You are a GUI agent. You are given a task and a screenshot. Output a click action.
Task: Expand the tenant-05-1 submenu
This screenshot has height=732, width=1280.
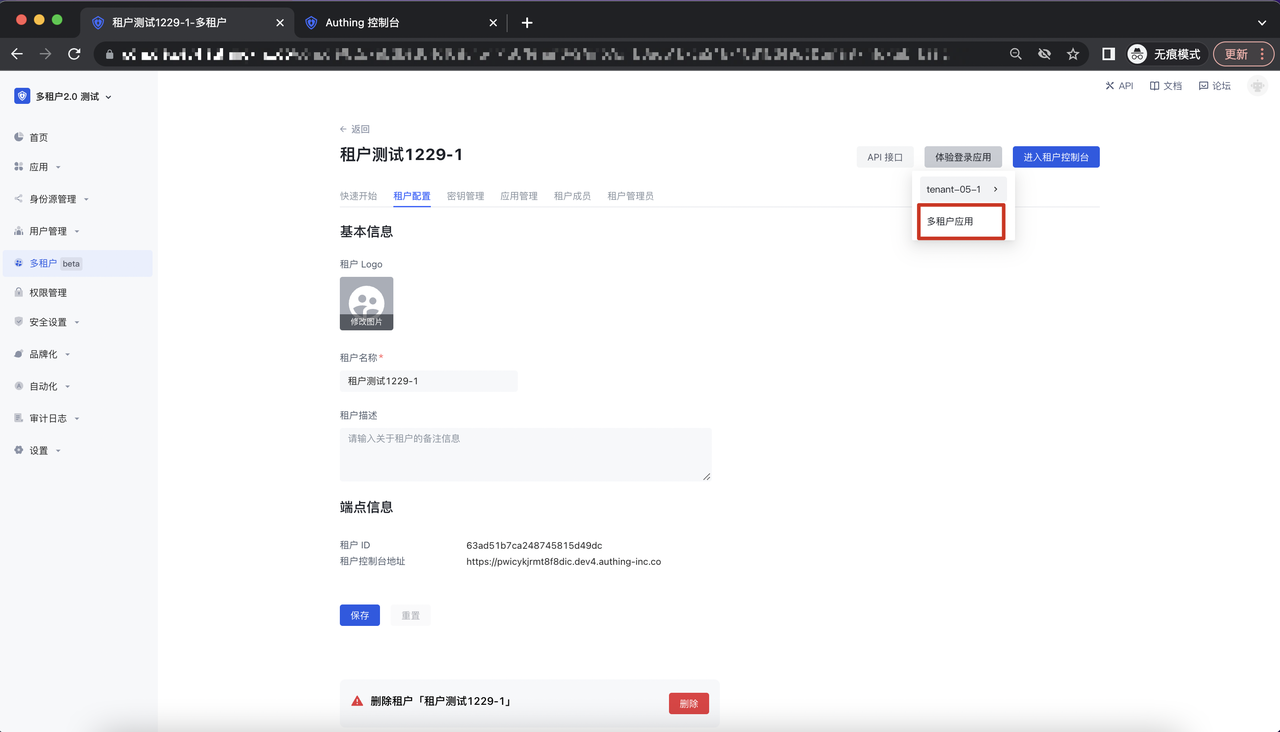962,189
